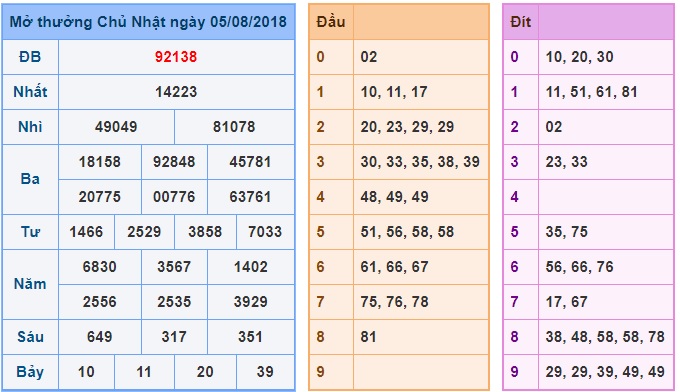Click the special prize number 92138

point(176,57)
